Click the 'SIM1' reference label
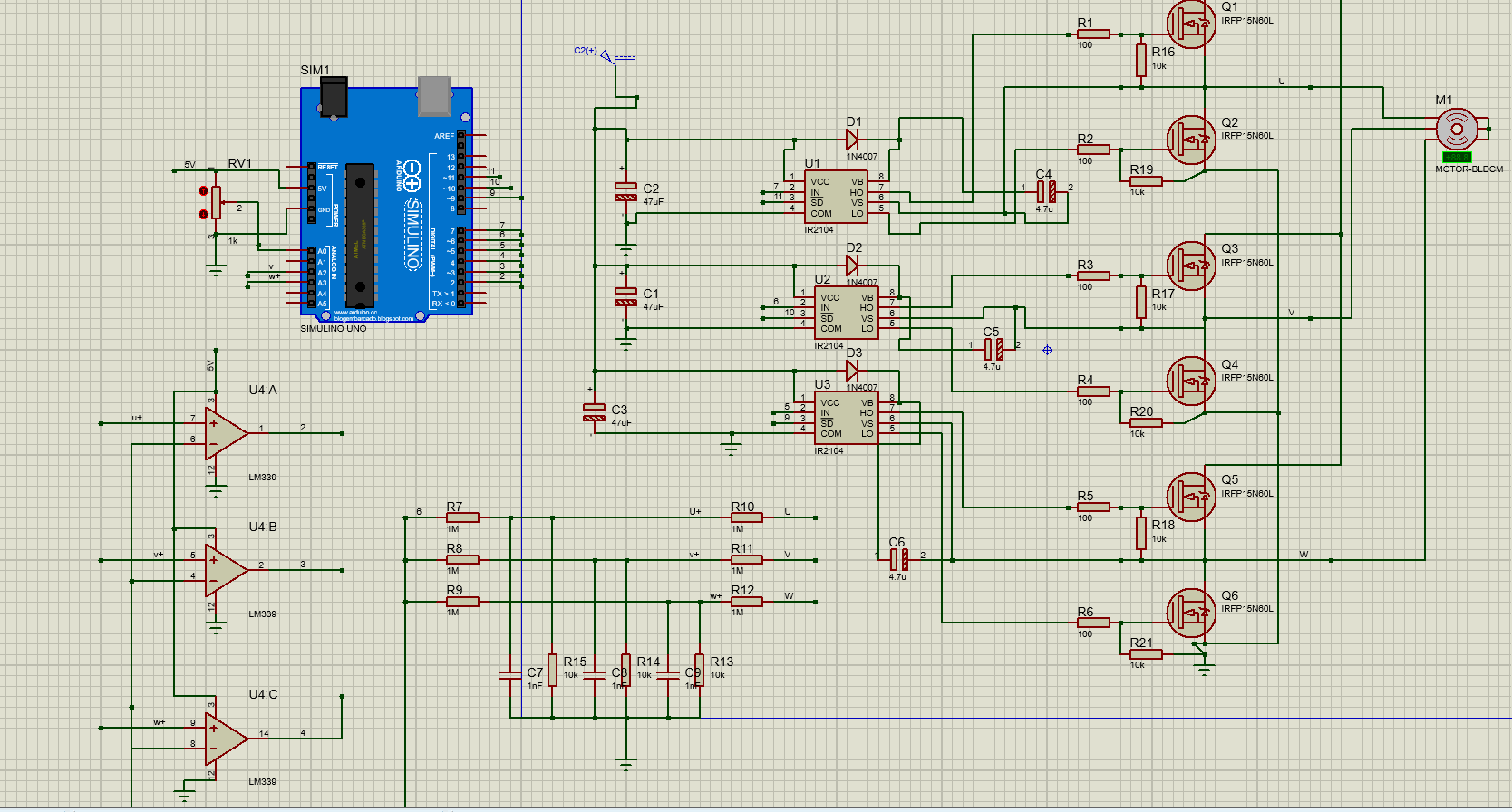Viewport: 1512px width, 812px height. [x=315, y=70]
